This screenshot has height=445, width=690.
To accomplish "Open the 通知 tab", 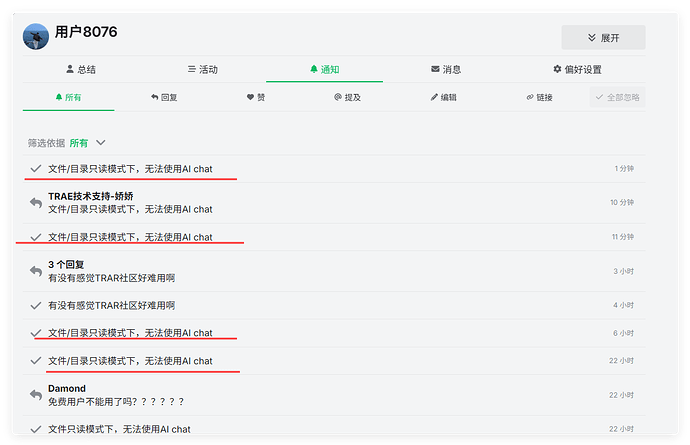I will 324,69.
